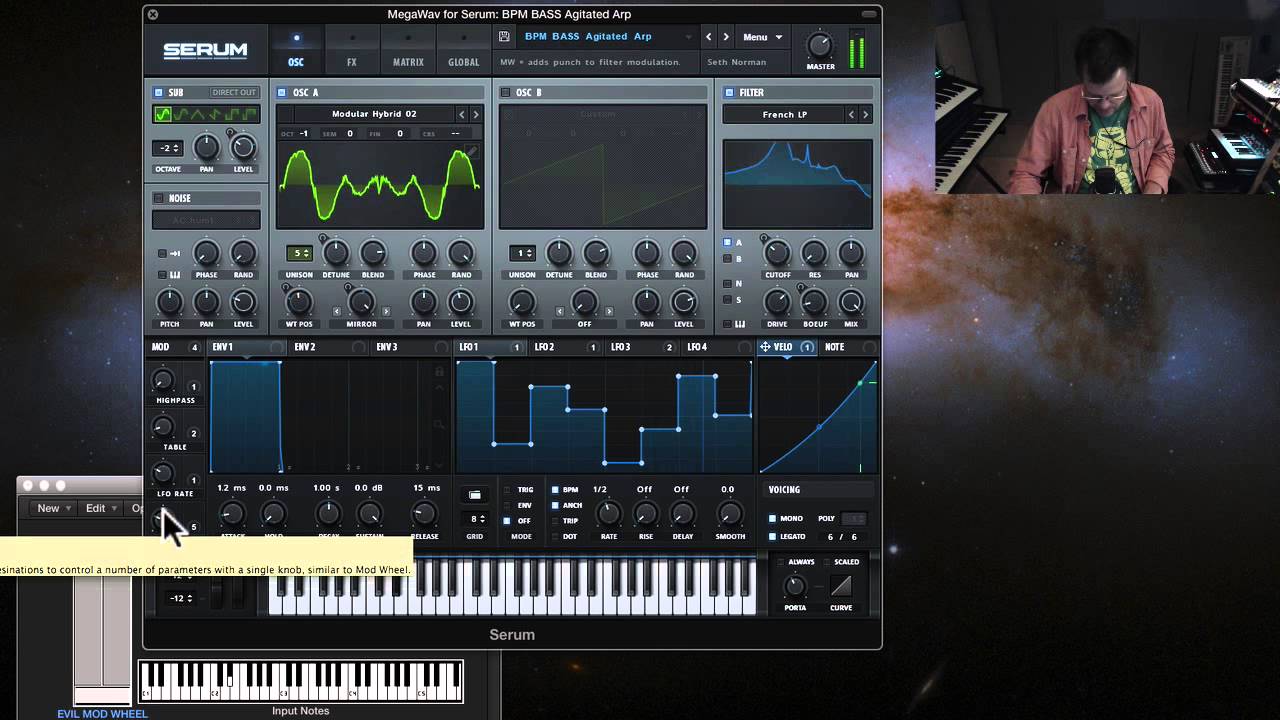Open the Edit dropdown in the background window
Image resolution: width=1280 pixels, height=720 pixels.
(x=100, y=508)
